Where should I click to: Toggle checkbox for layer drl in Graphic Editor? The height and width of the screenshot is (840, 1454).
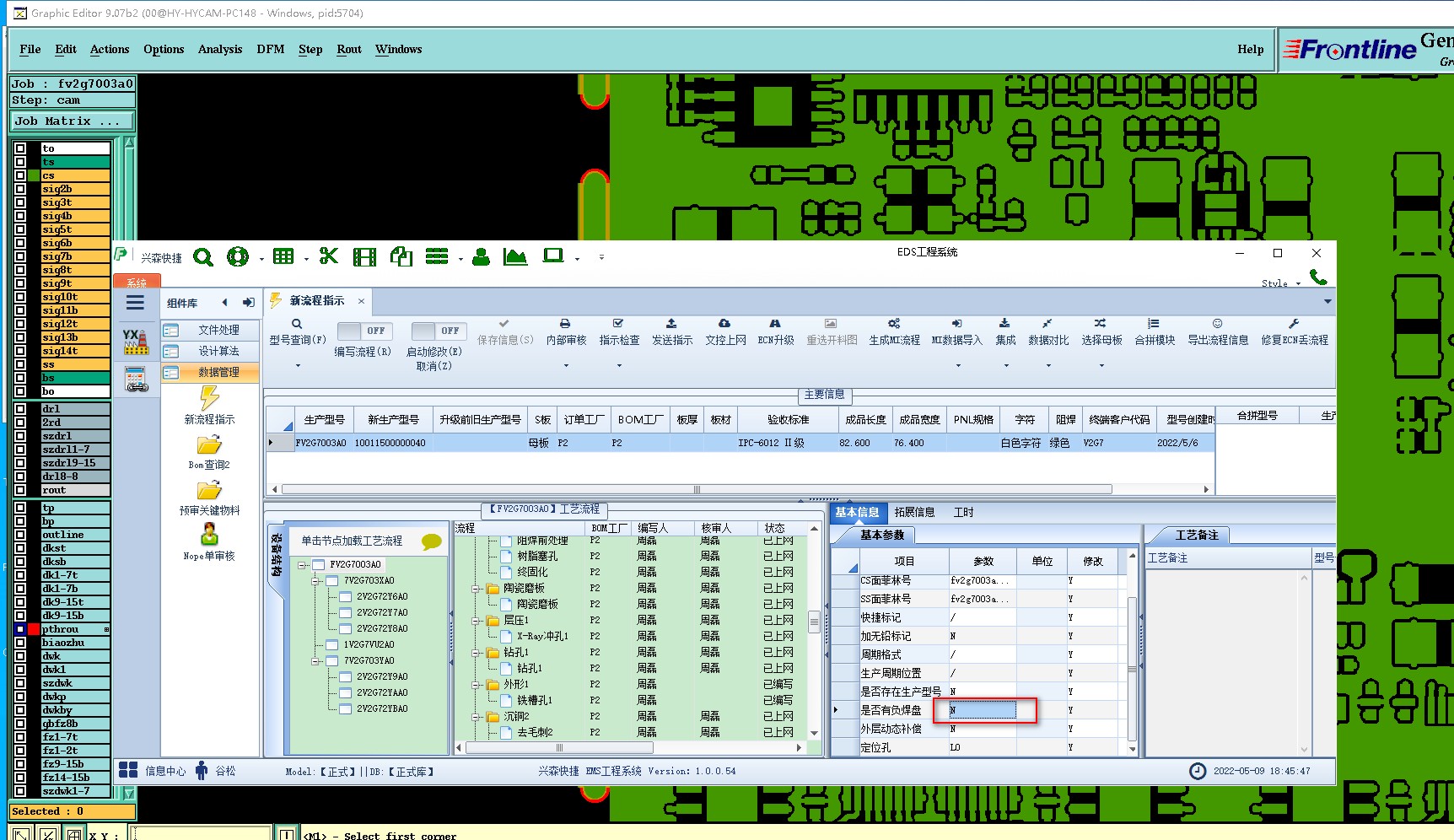[20, 409]
